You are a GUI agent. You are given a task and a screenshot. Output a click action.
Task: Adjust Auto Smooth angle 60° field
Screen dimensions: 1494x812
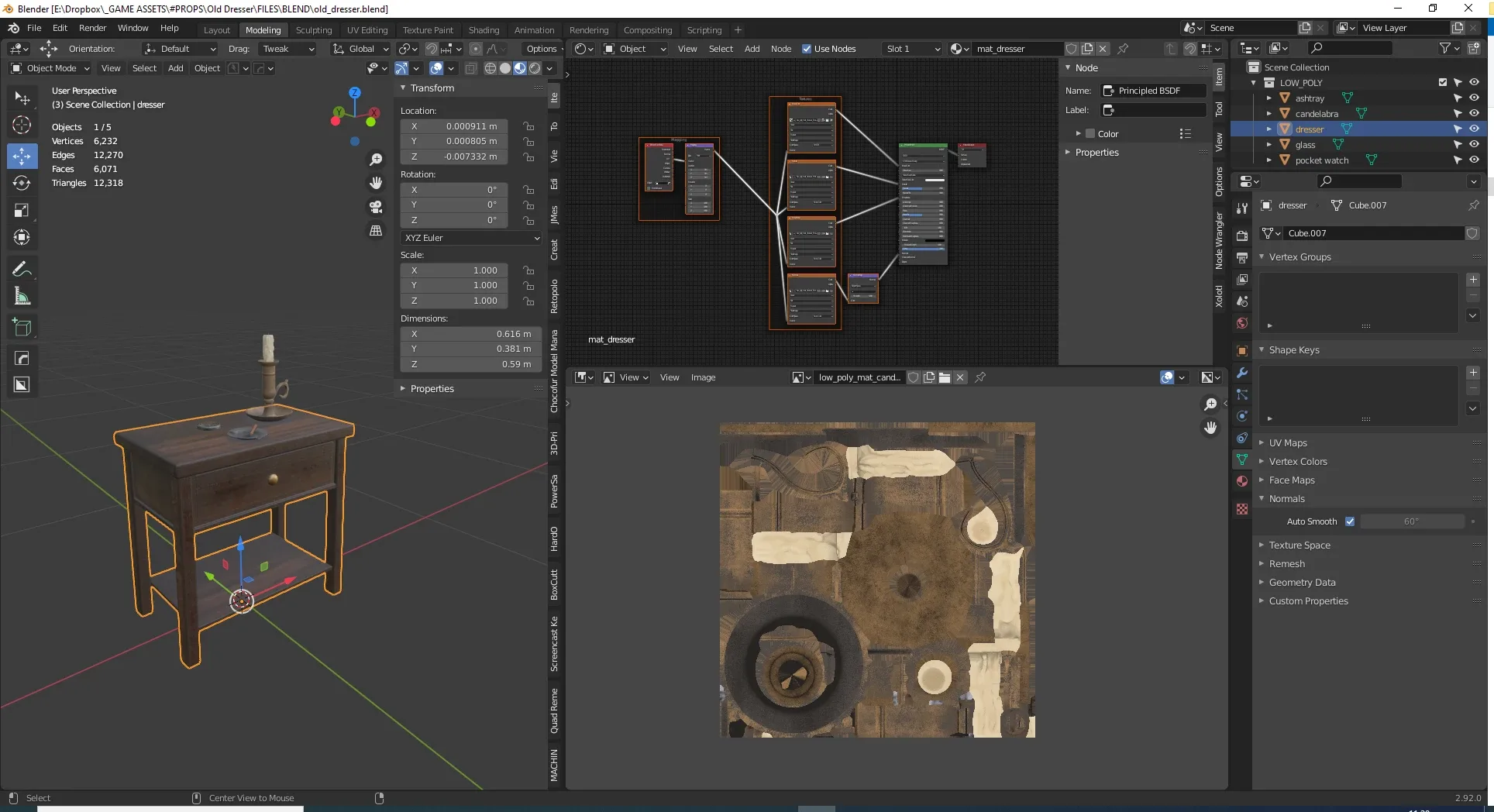[1412, 521]
